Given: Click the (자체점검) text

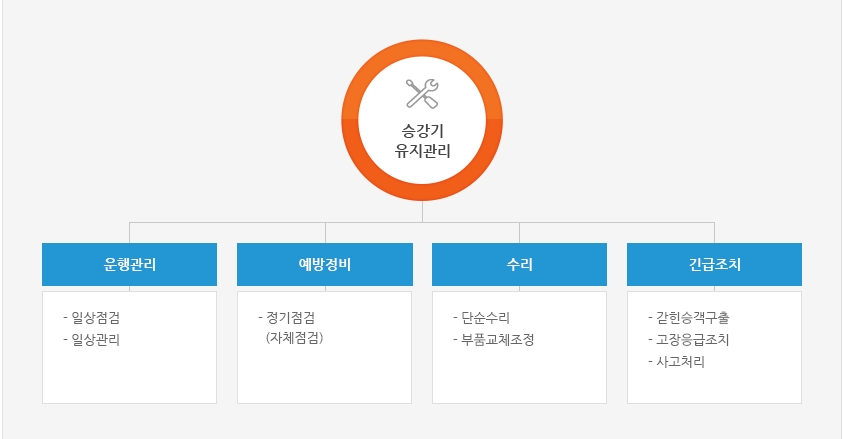Looking at the screenshot, I should click(x=294, y=338).
